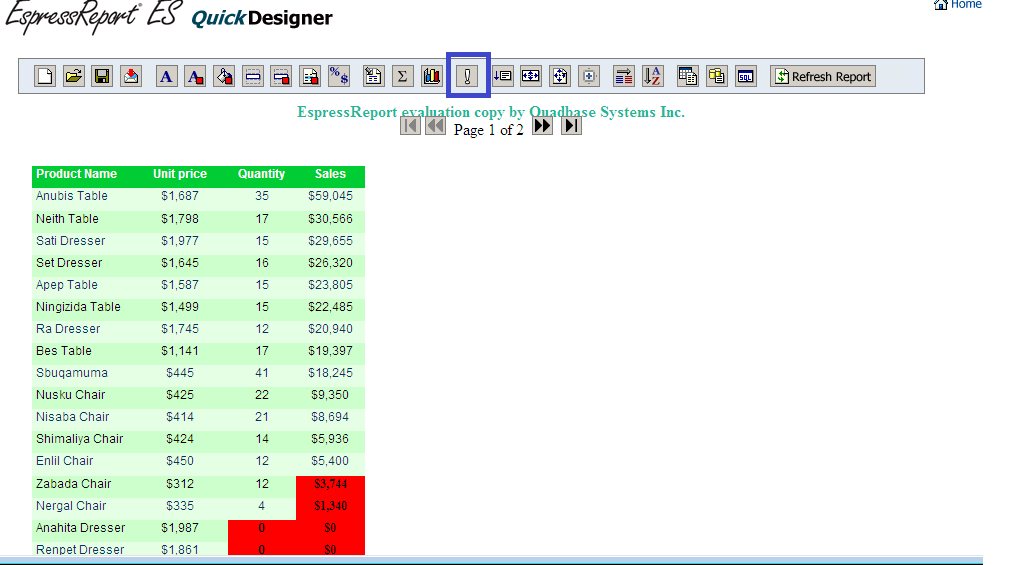Click the Zabada Chair cell
Screen dimensions: 1017x565
[x=74, y=485]
